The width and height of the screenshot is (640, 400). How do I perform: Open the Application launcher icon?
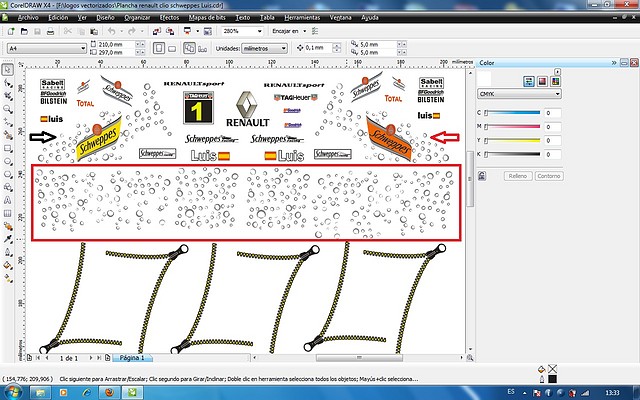click(x=188, y=31)
